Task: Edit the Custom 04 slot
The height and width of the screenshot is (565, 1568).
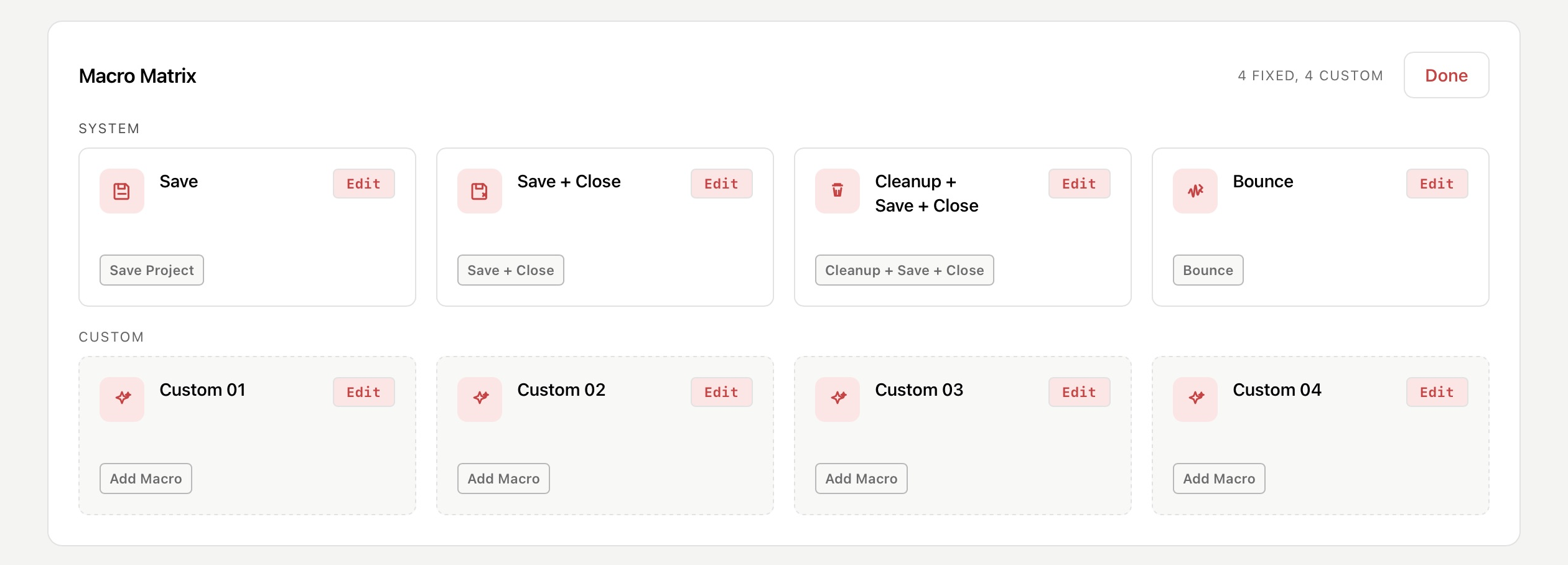Action: coord(1437,392)
